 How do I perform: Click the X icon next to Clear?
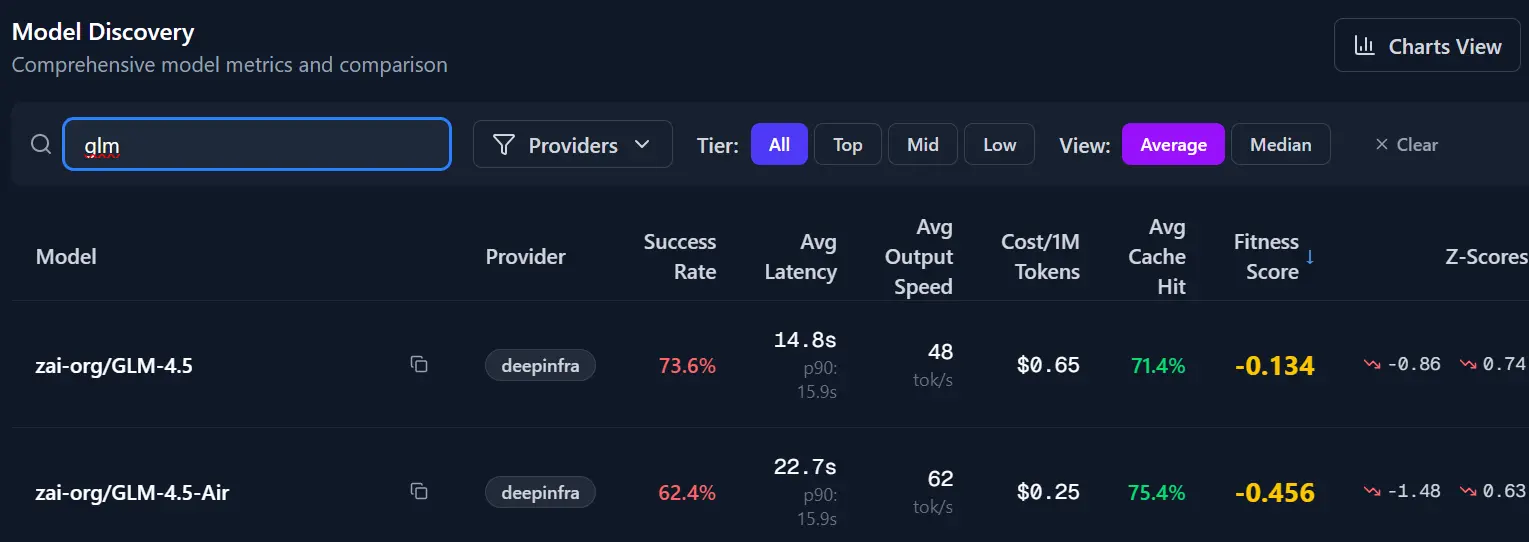(1382, 145)
